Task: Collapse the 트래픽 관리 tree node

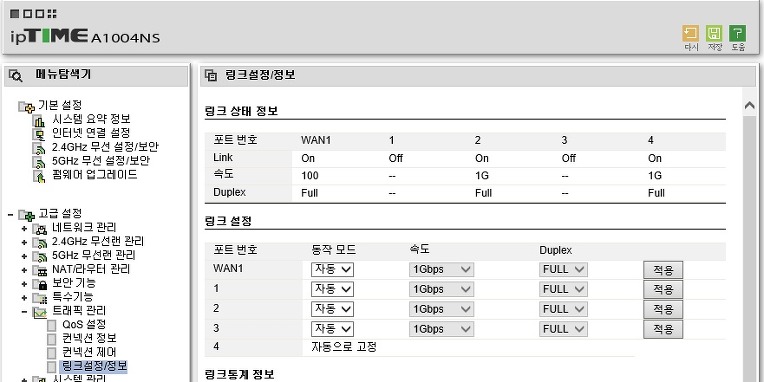Action: (24, 312)
